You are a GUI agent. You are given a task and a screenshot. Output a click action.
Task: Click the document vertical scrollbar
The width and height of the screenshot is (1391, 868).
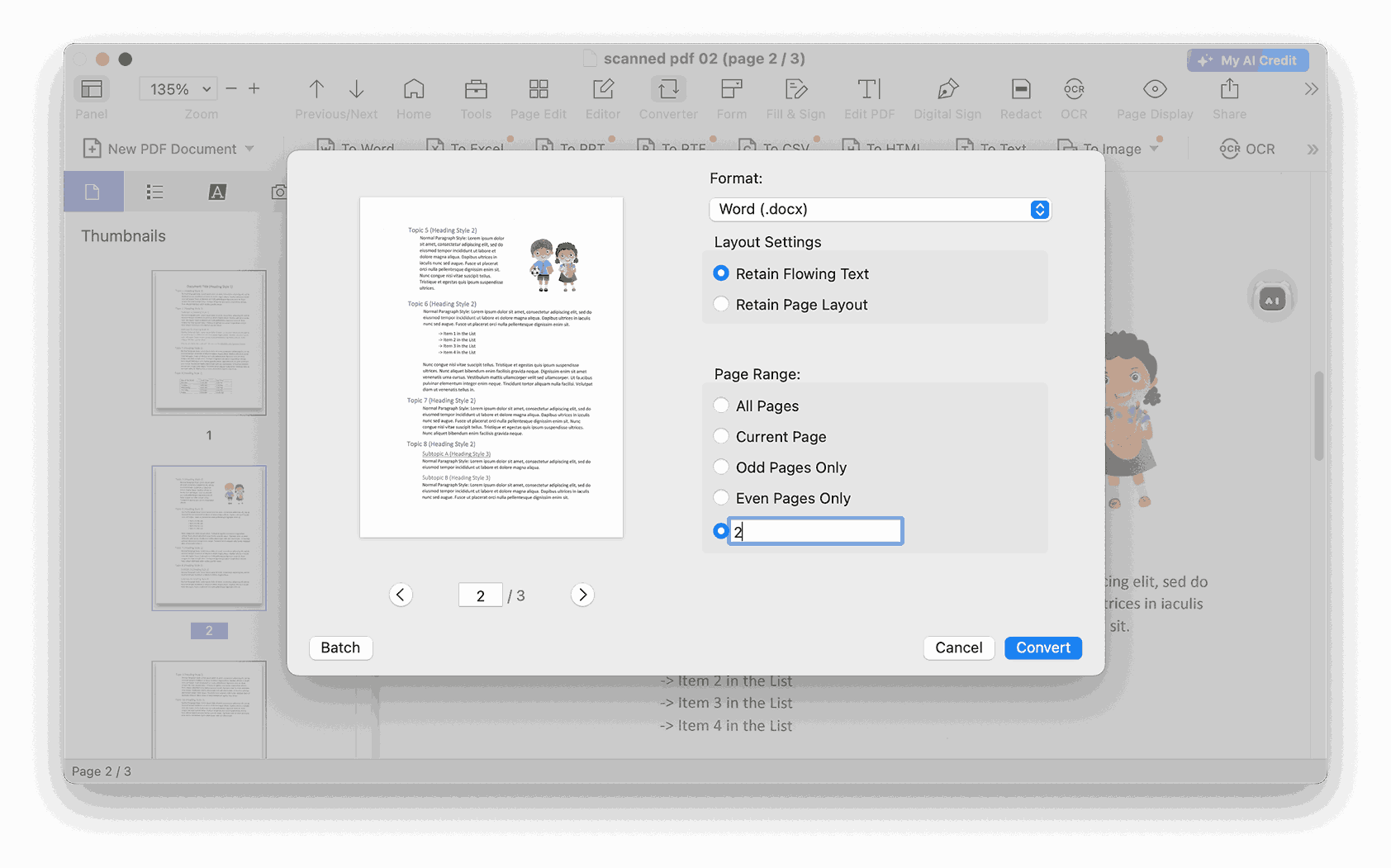click(1319, 415)
